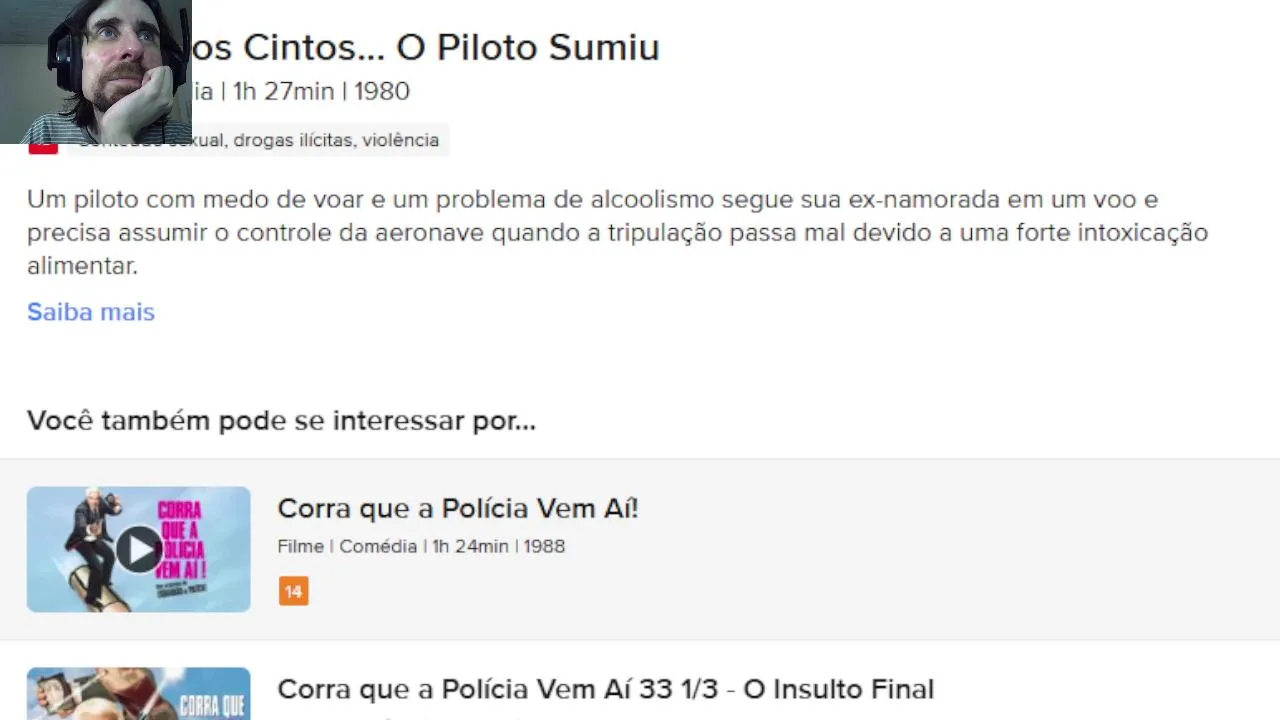
Task: Click the Filme label of first recommendation
Action: 301,546
